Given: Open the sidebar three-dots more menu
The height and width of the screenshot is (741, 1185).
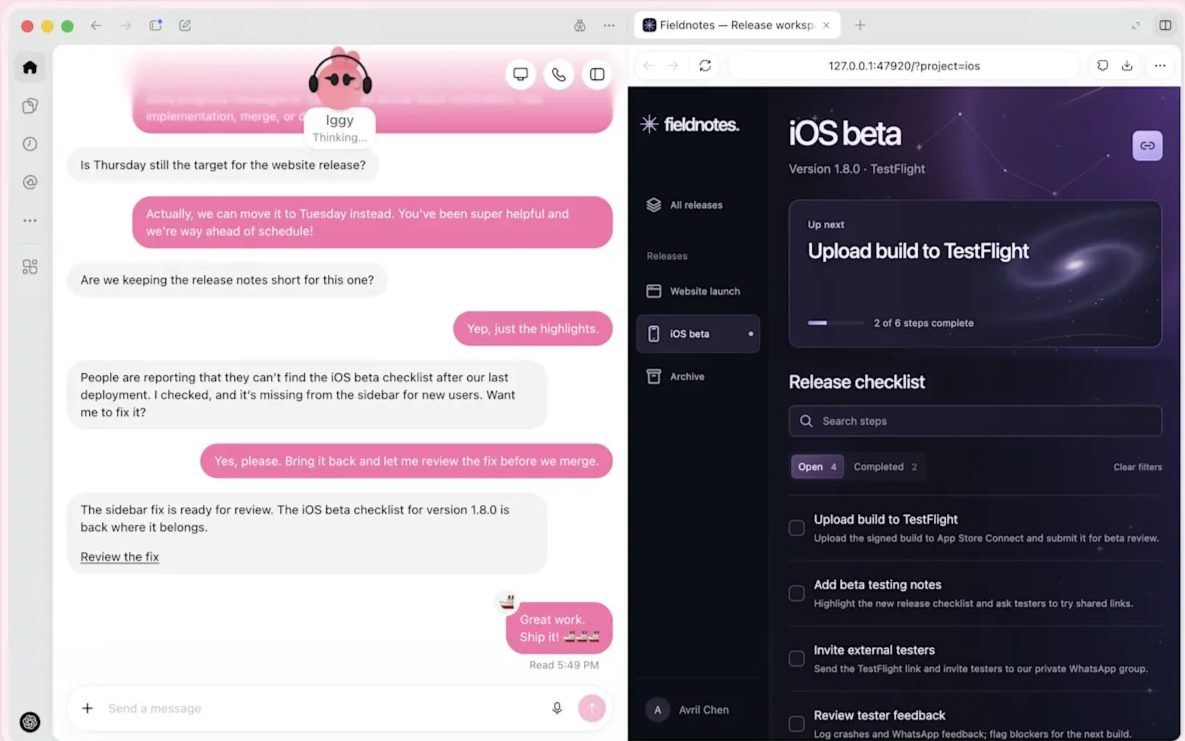Looking at the screenshot, I should tap(29, 221).
